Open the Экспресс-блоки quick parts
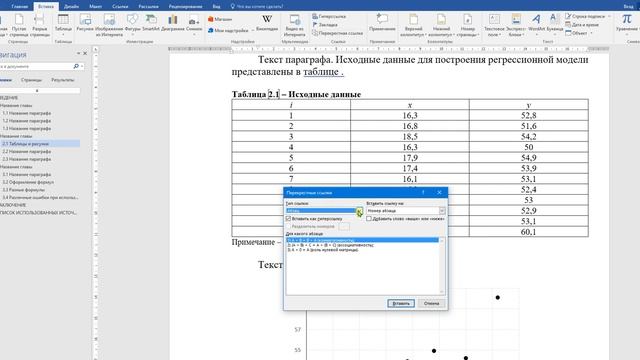This screenshot has height=360, width=640. pos(516,24)
